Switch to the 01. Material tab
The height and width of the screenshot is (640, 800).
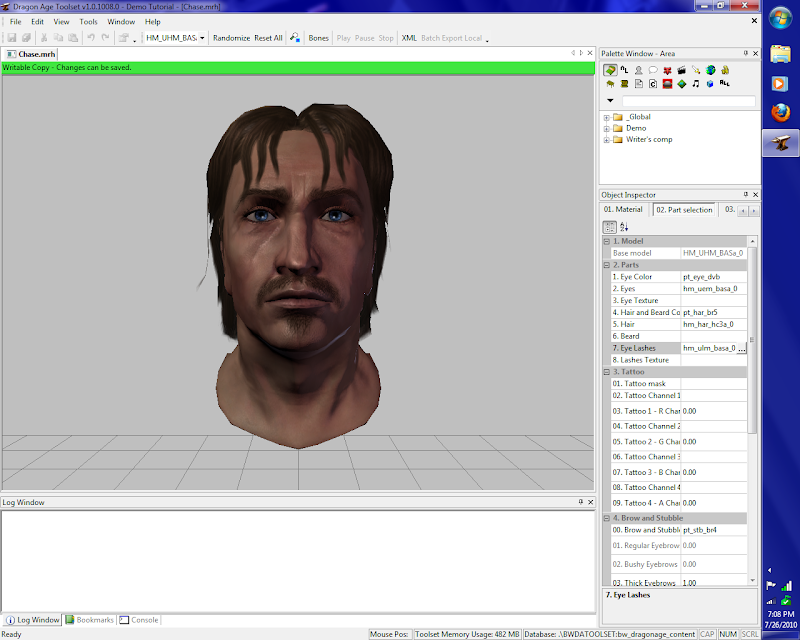coord(623,210)
